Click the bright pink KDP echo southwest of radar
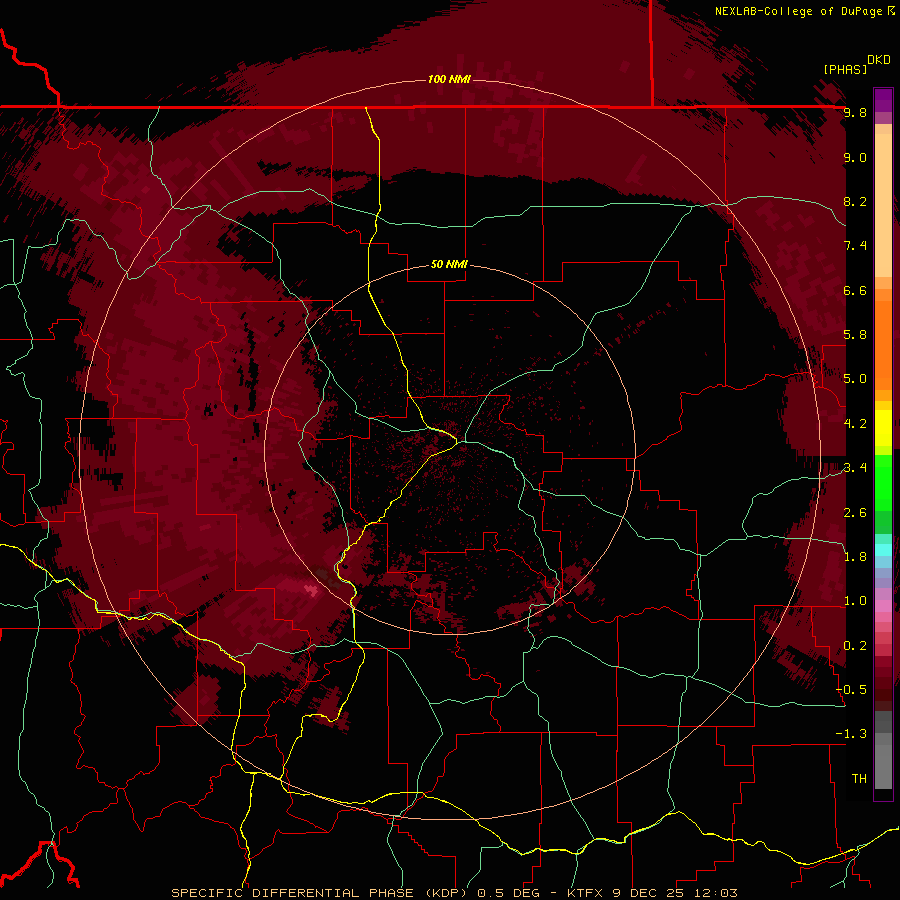 click(x=311, y=590)
